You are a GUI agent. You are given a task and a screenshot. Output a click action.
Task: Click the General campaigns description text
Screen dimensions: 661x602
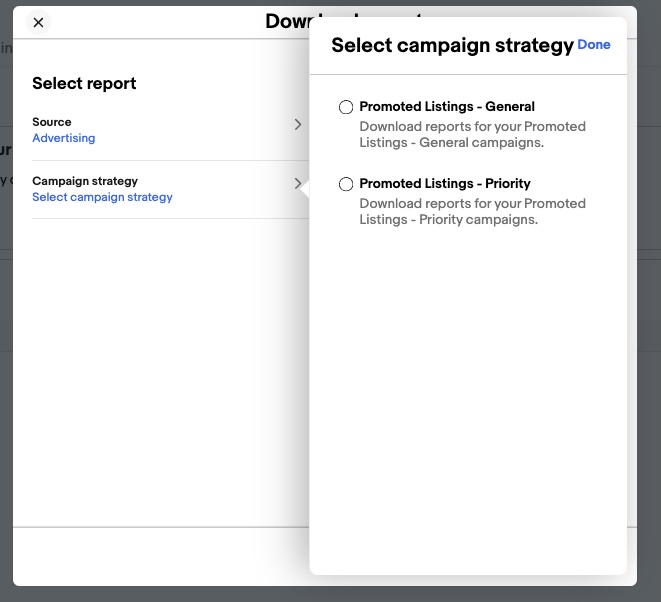tap(472, 134)
